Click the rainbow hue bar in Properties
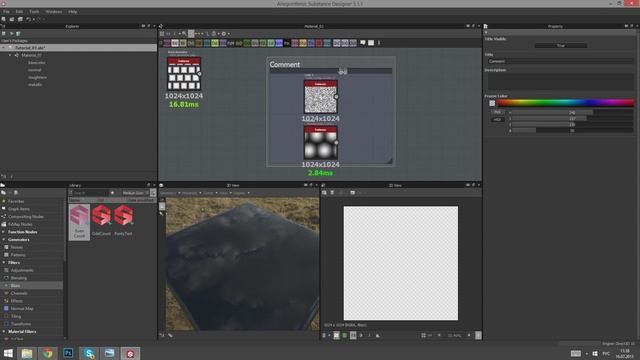Image resolution: width=640 pixels, height=360 pixels. pyautogui.click(x=566, y=103)
